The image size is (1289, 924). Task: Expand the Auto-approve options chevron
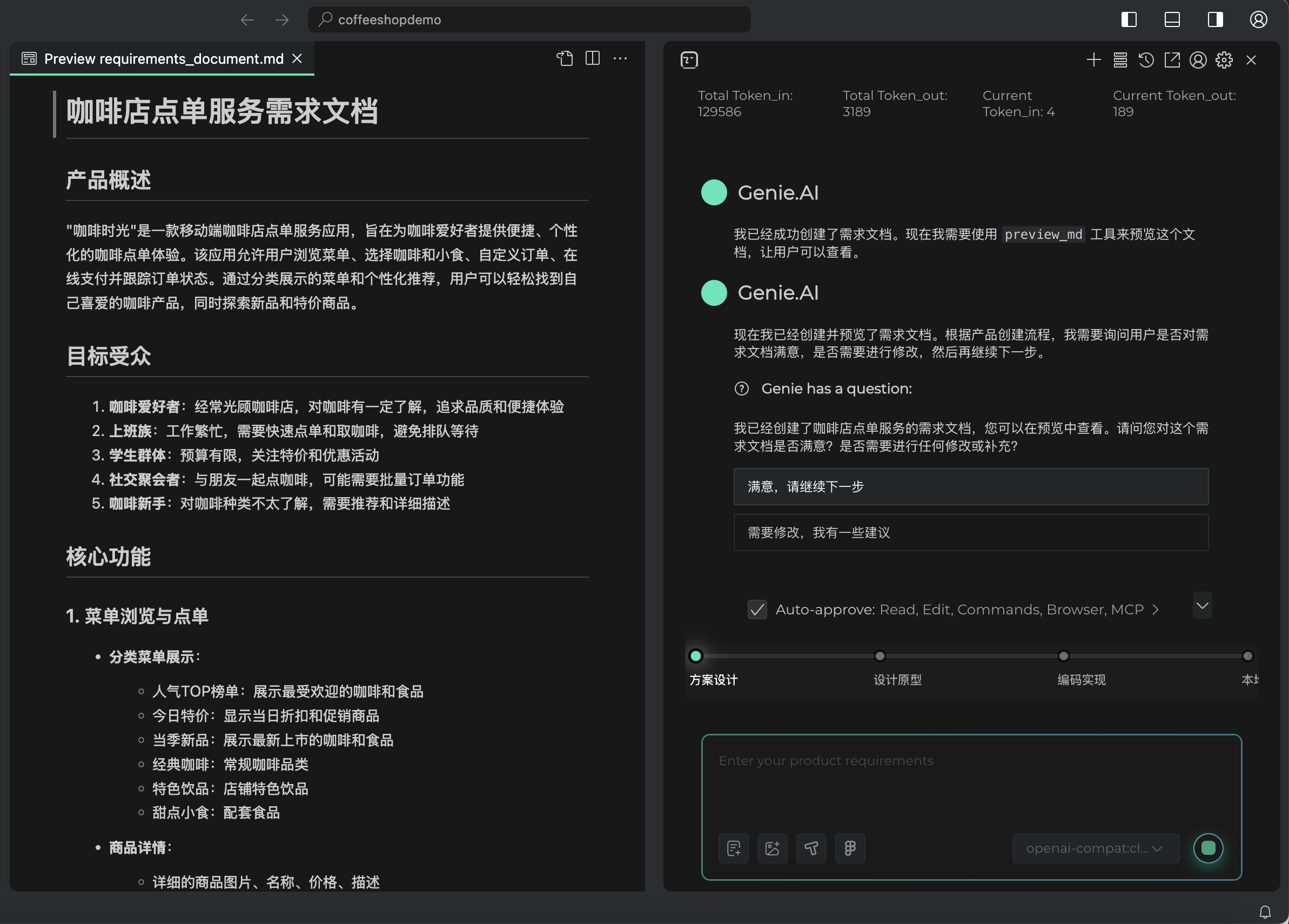coord(1154,609)
